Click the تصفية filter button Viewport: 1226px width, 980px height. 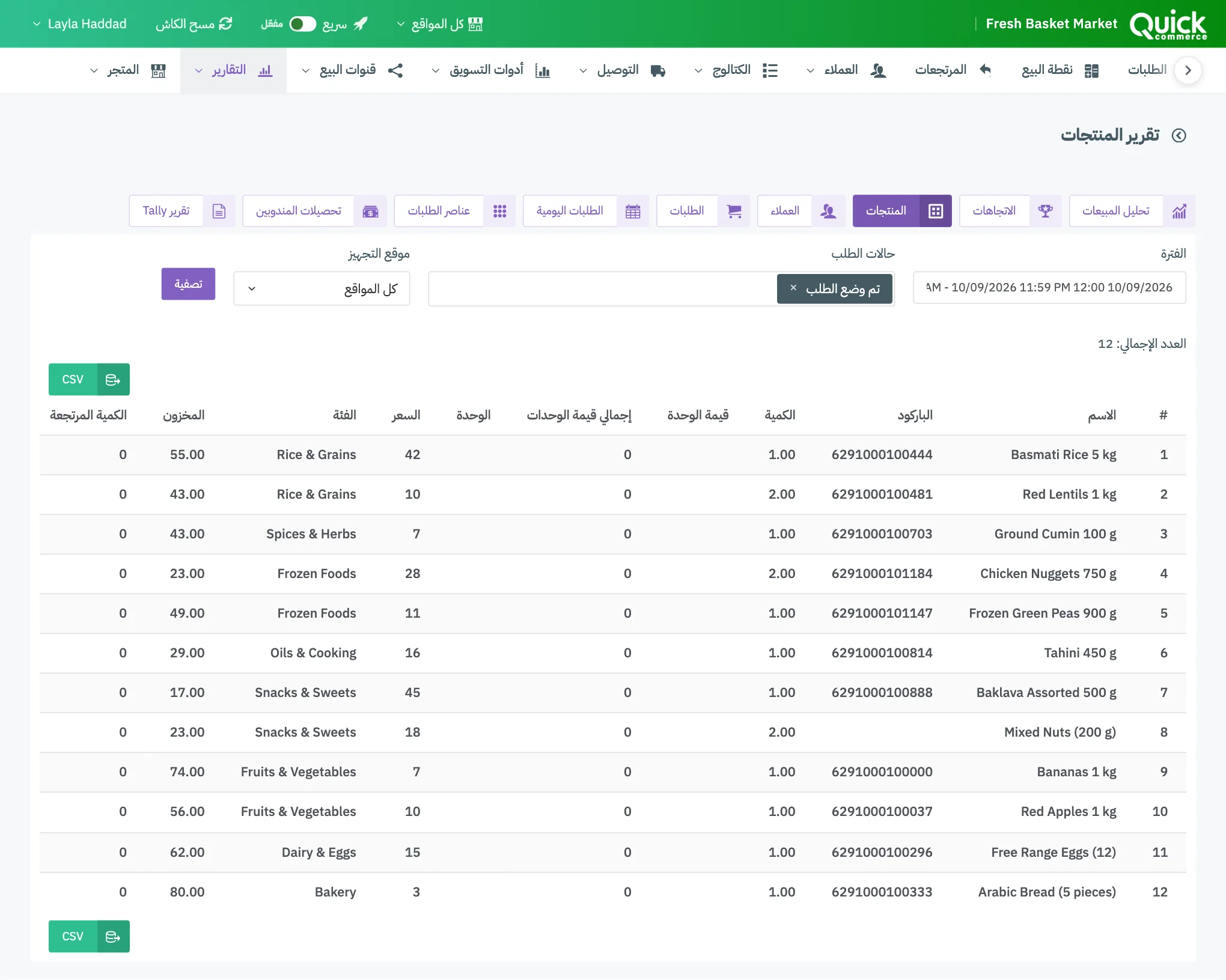tap(188, 284)
